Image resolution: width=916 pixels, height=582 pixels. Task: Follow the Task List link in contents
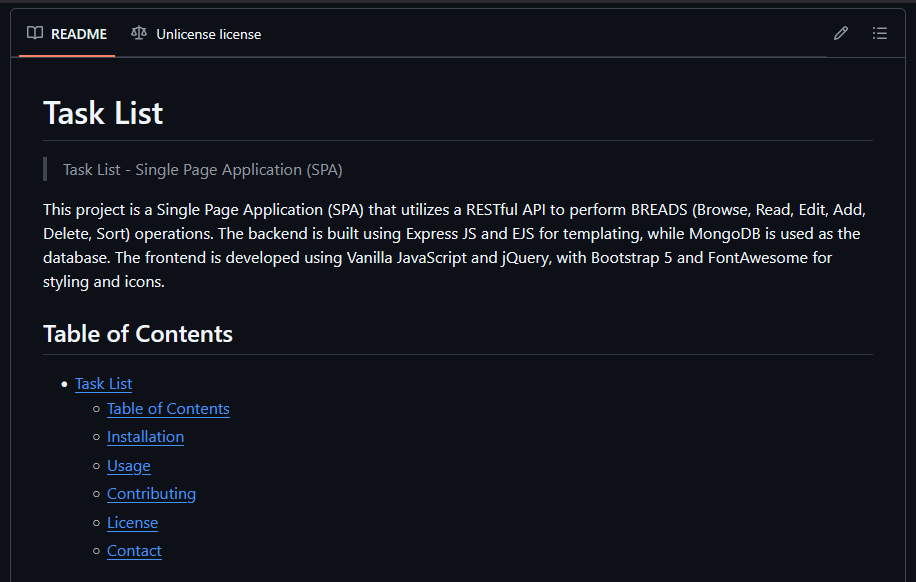[103, 384]
